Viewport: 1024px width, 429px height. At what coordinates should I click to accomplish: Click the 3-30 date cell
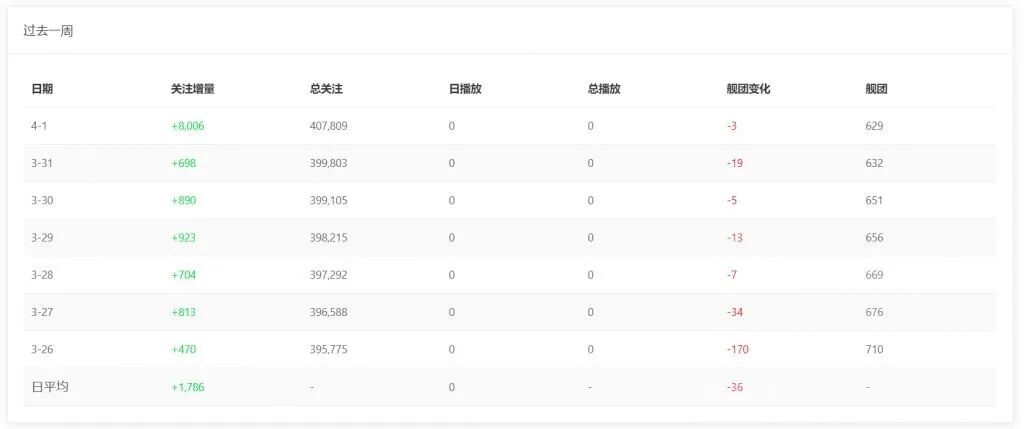[x=42, y=200]
